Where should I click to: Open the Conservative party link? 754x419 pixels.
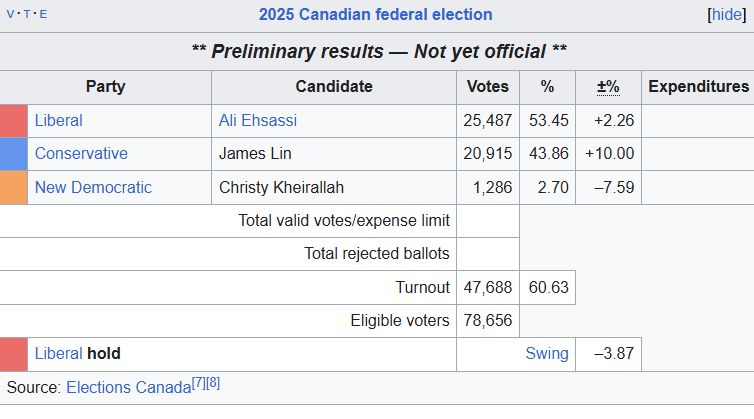pos(81,153)
